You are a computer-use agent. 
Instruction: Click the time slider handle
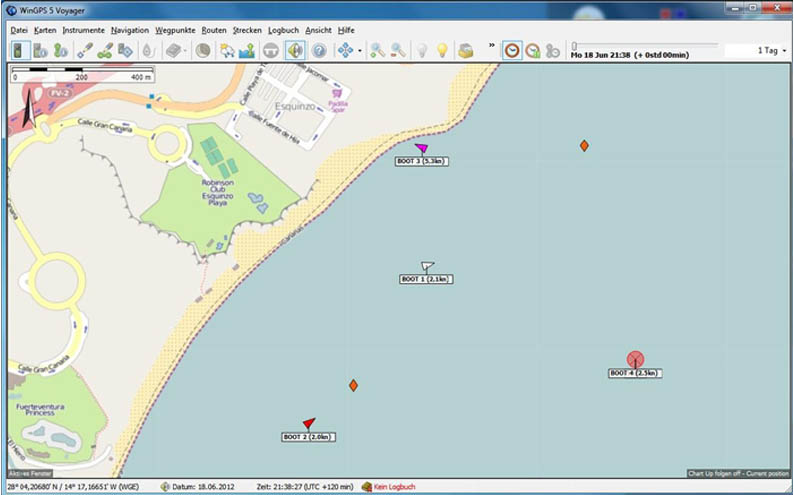point(575,45)
